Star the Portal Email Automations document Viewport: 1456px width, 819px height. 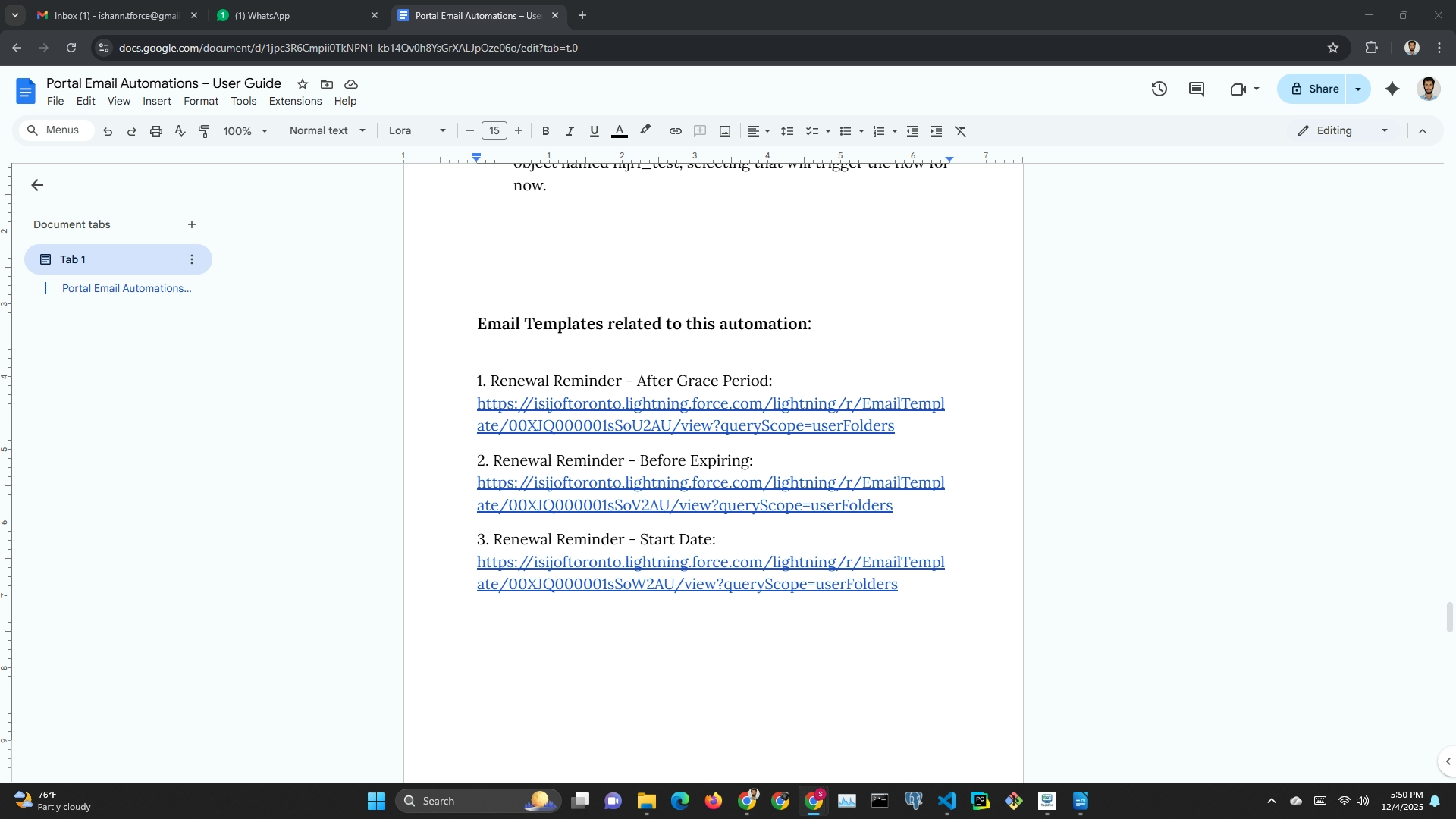tap(303, 84)
